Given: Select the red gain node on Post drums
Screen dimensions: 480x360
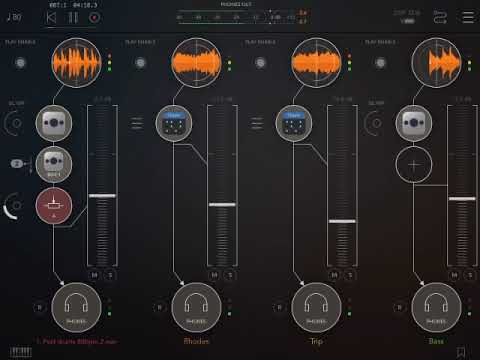Looking at the screenshot, I should (54, 206).
